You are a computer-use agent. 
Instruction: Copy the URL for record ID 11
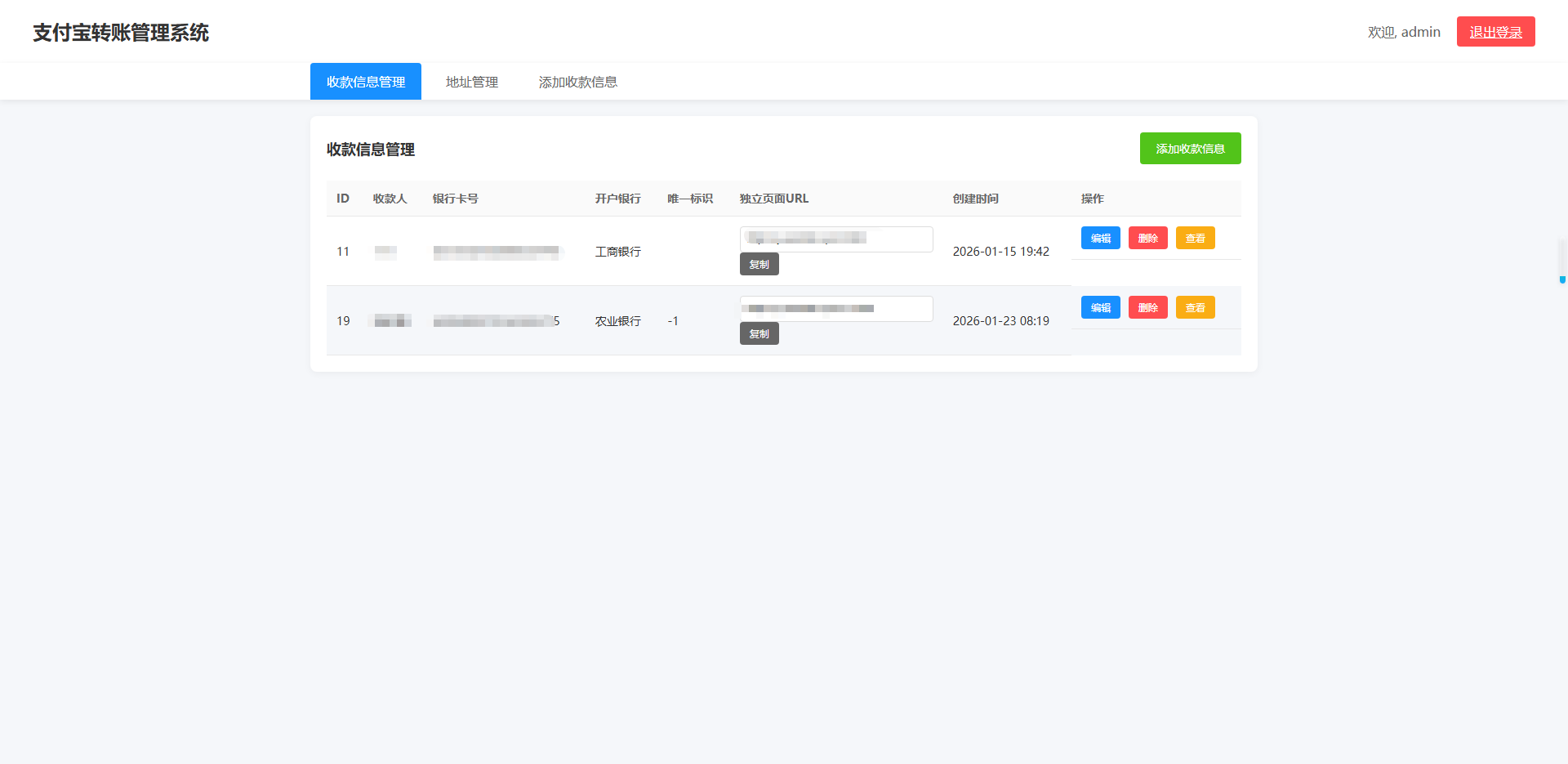click(759, 264)
